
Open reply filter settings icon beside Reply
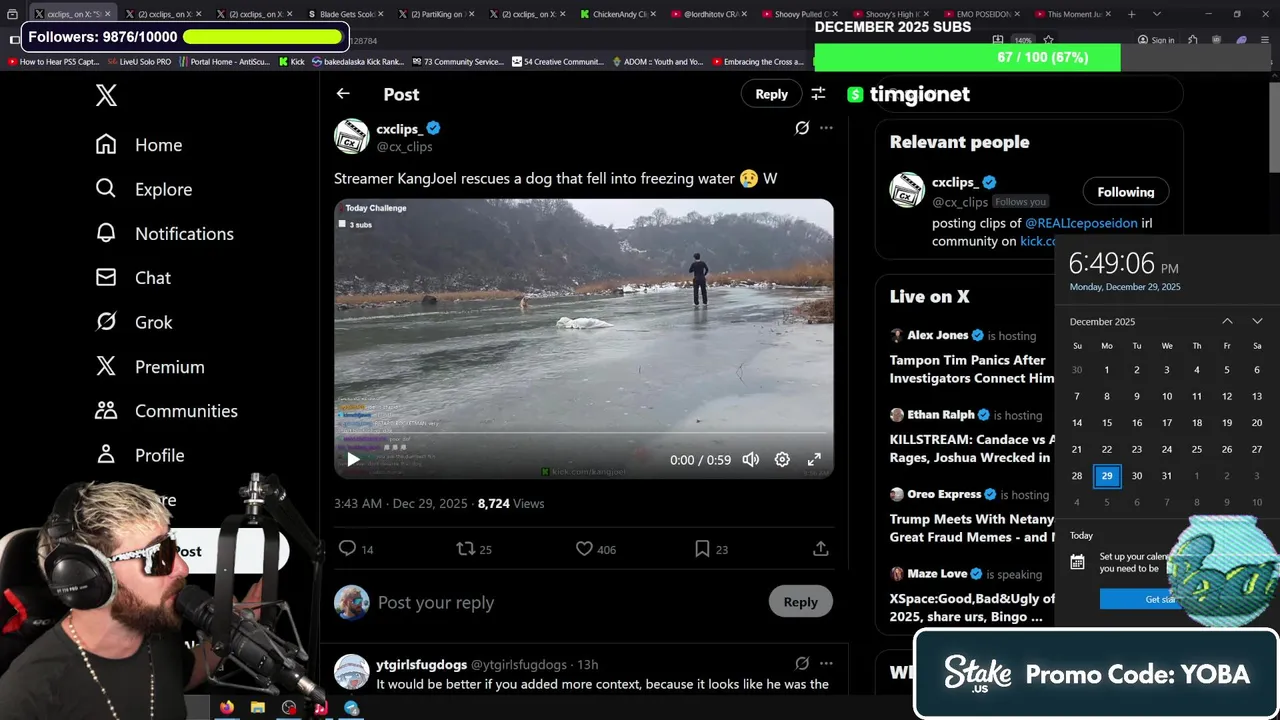point(818,94)
